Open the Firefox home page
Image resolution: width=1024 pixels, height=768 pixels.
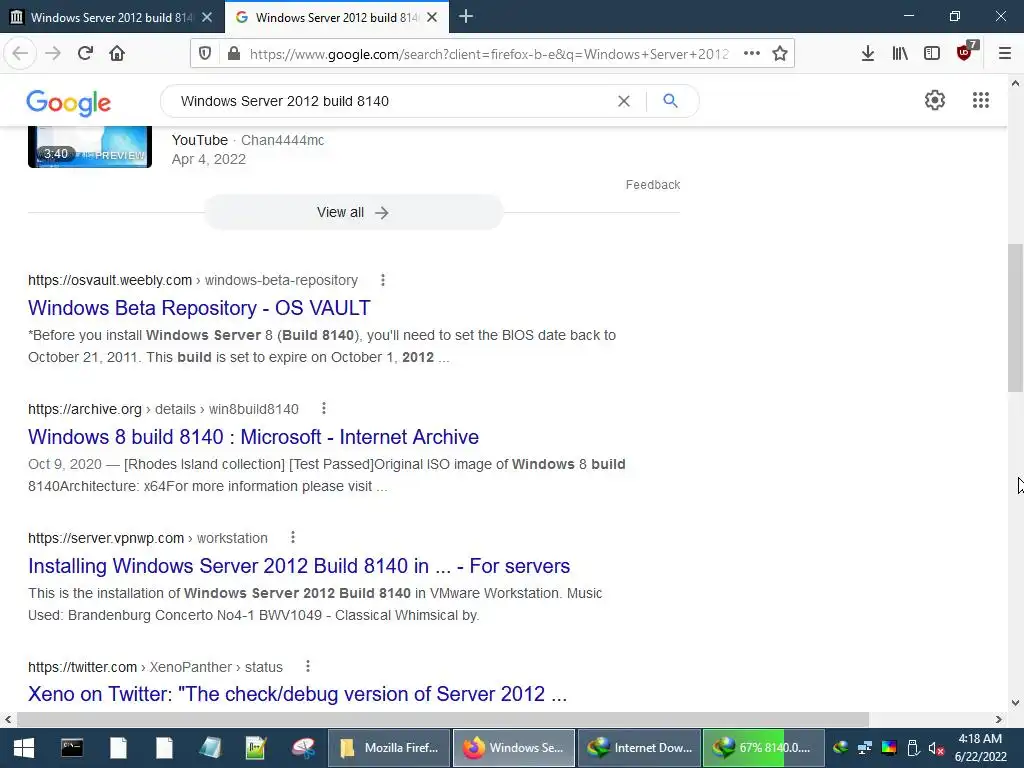click(117, 54)
